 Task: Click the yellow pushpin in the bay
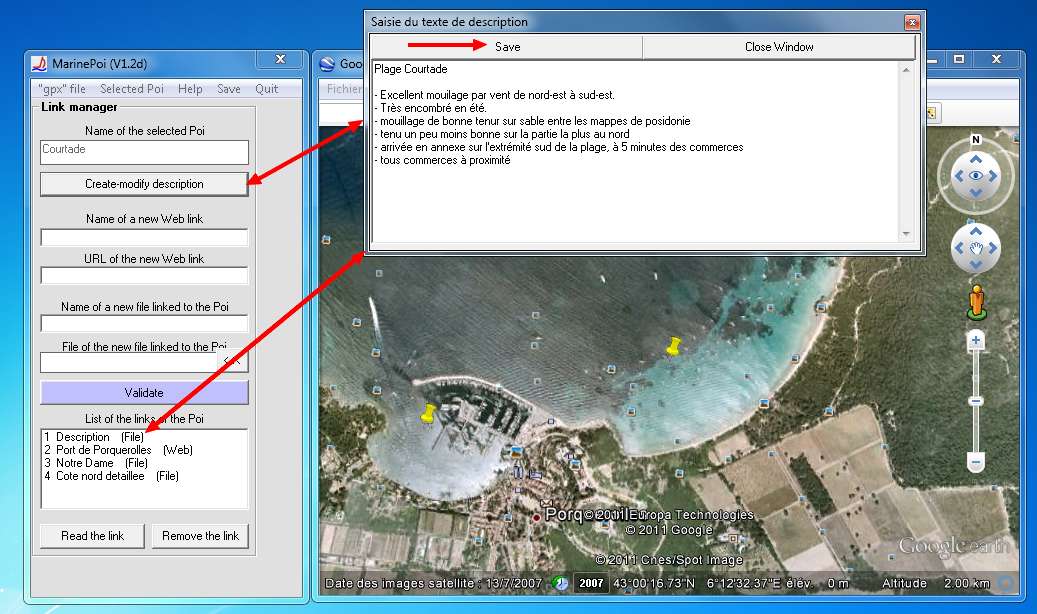(x=673, y=346)
